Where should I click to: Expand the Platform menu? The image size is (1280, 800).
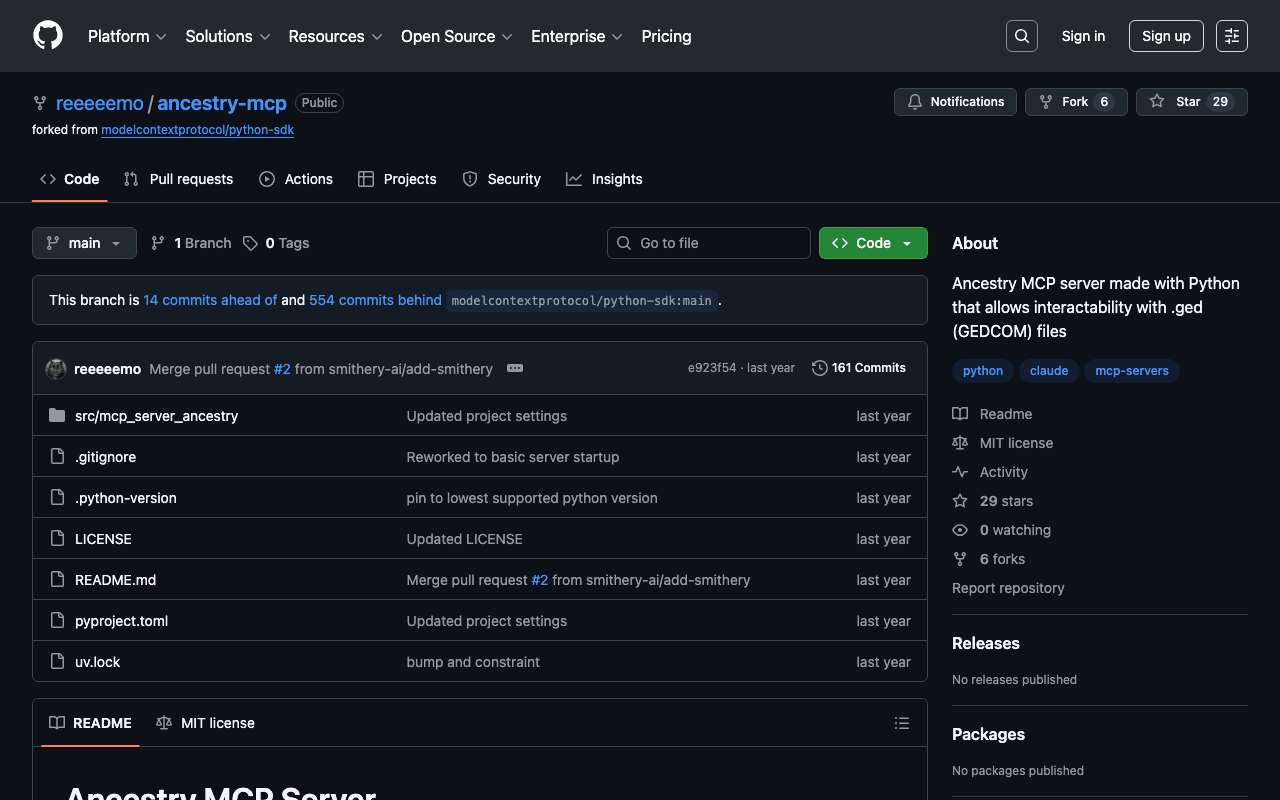coord(127,36)
